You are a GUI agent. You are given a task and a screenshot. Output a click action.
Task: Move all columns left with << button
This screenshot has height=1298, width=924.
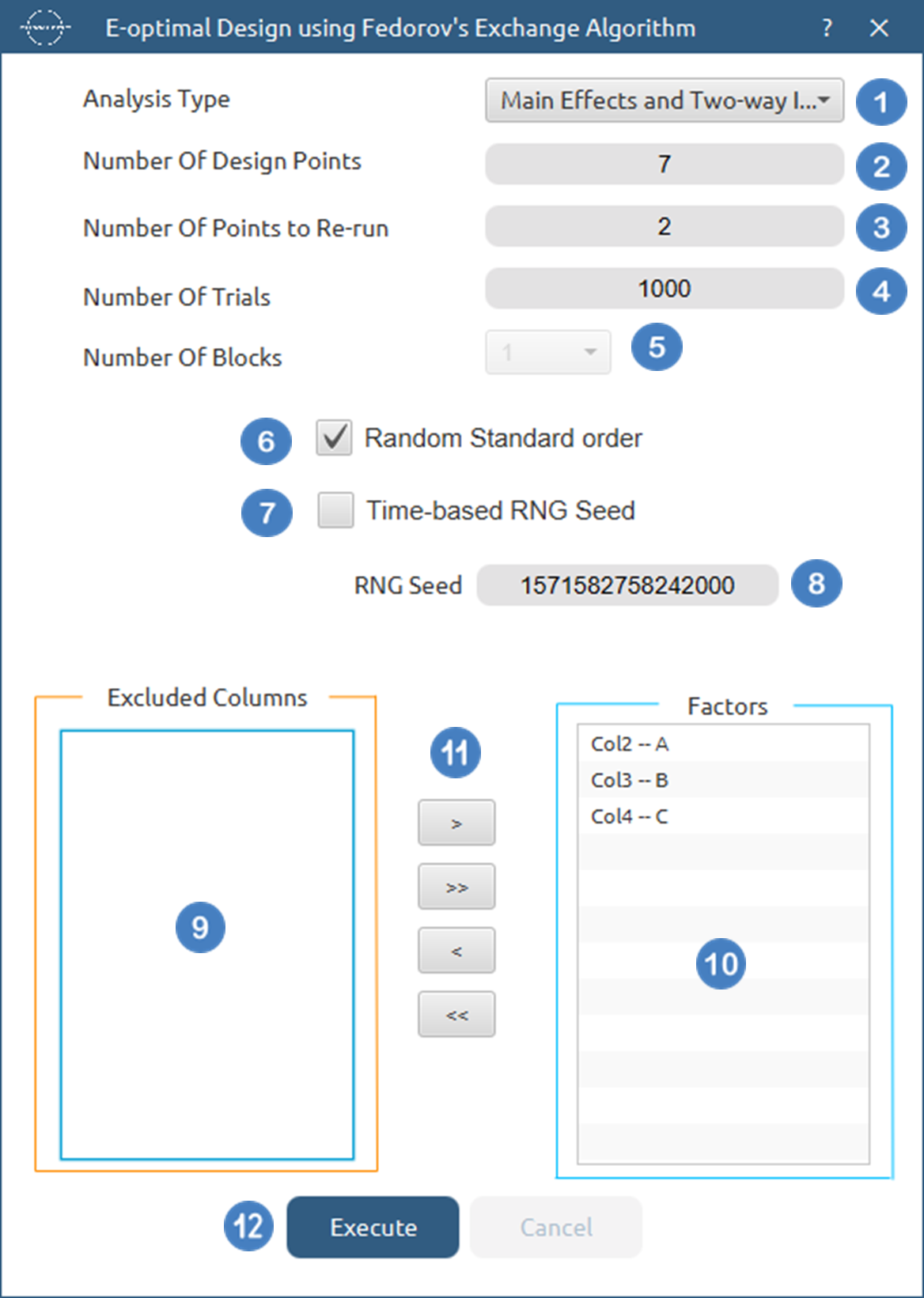(456, 1015)
